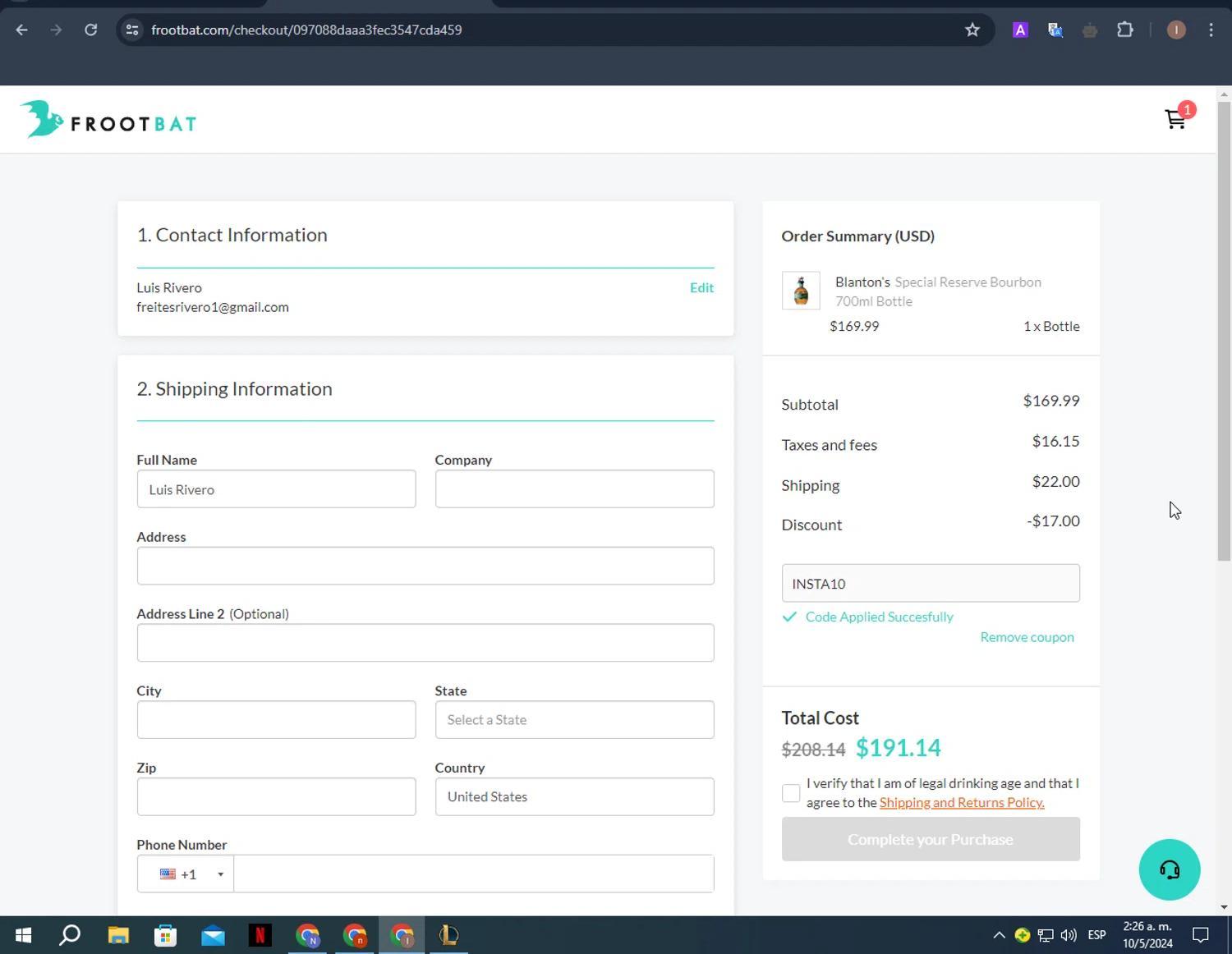The image size is (1232, 954).
Task: Open the Chrome profile avatar
Action: click(1176, 30)
